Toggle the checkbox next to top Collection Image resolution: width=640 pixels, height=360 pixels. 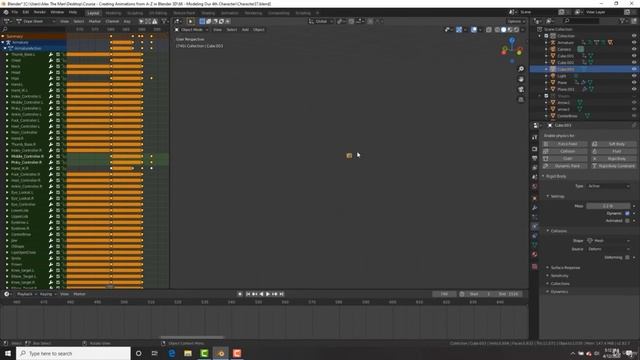(546, 36)
